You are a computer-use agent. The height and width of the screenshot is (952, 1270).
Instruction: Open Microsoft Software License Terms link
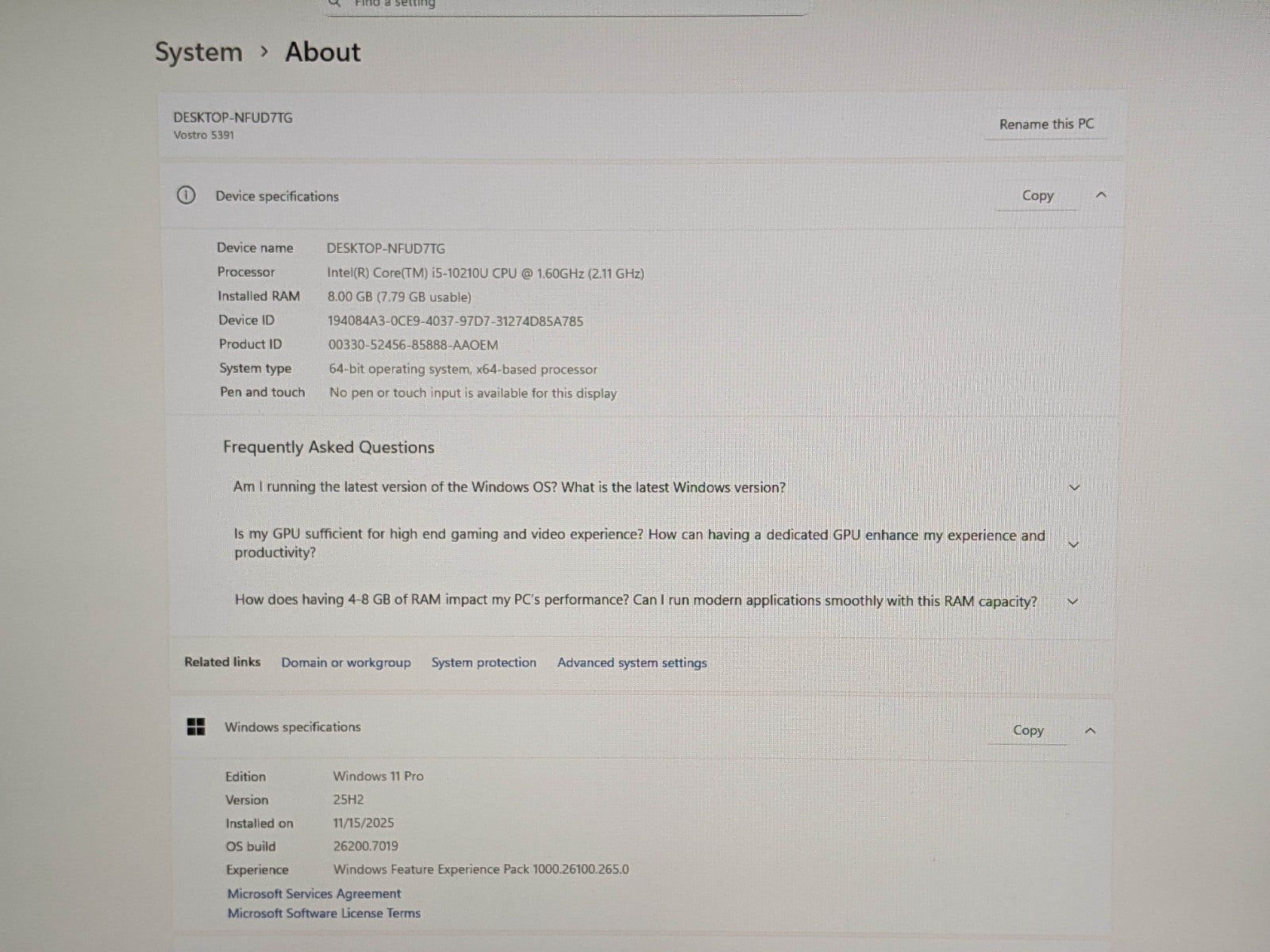(x=323, y=913)
